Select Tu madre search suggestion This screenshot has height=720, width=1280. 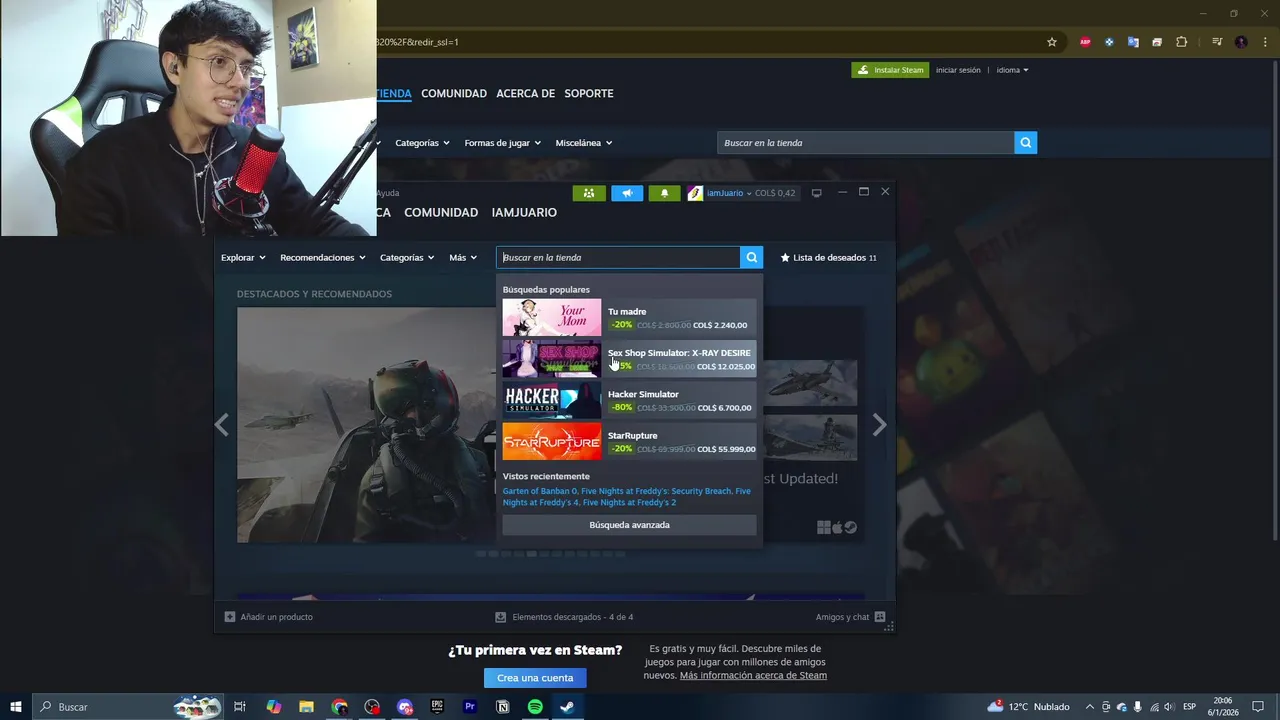click(x=629, y=318)
